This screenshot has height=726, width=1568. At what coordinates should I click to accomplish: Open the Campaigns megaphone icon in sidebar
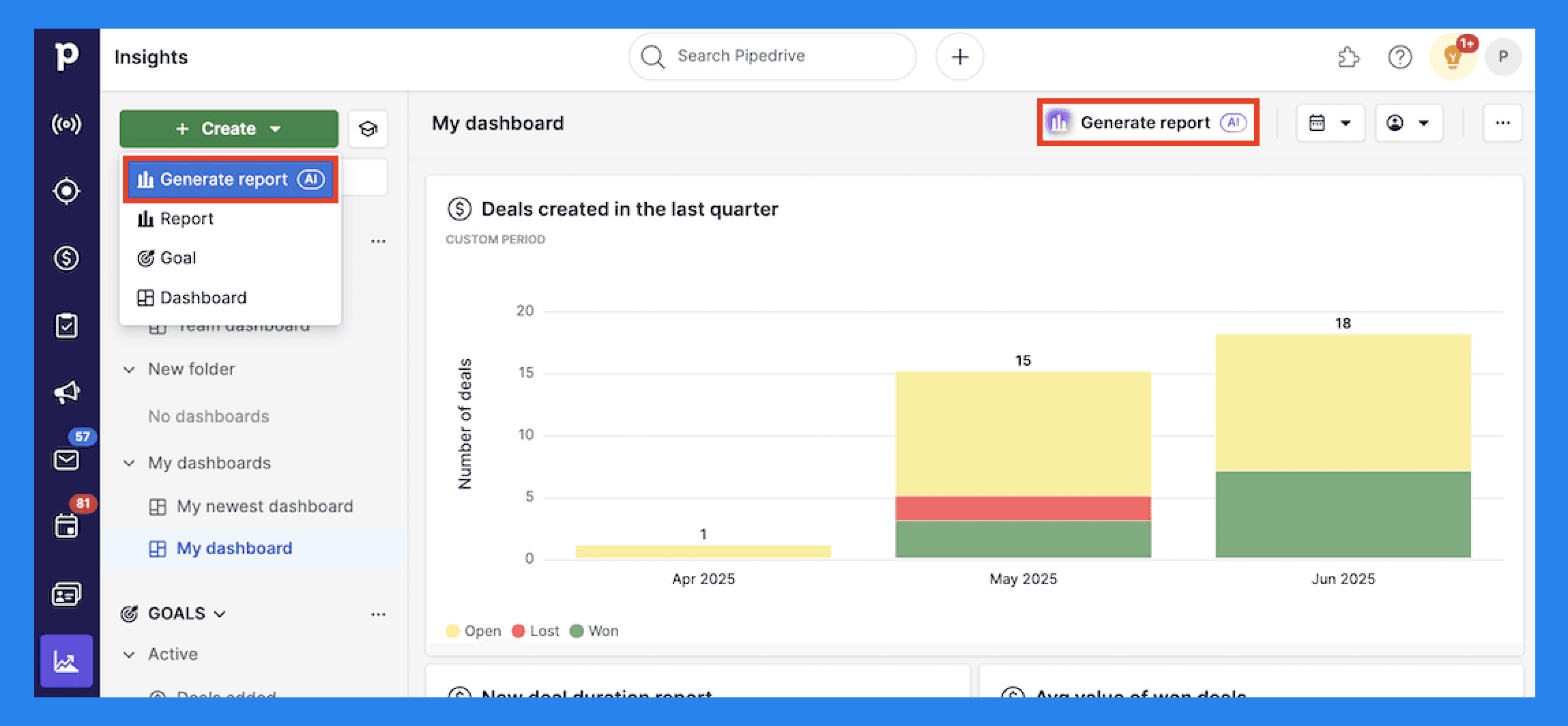point(66,392)
